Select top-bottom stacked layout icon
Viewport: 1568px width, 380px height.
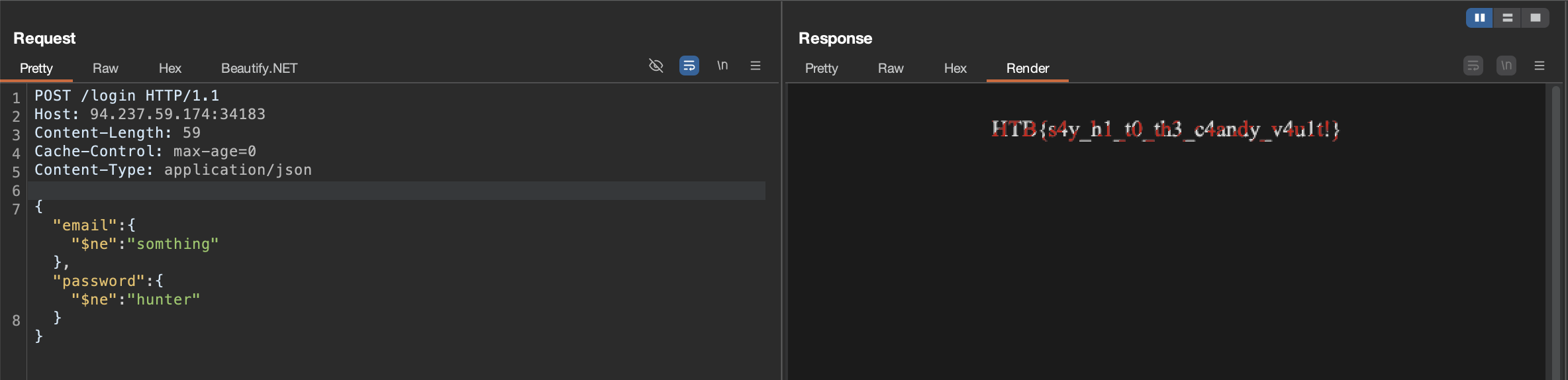point(1508,18)
